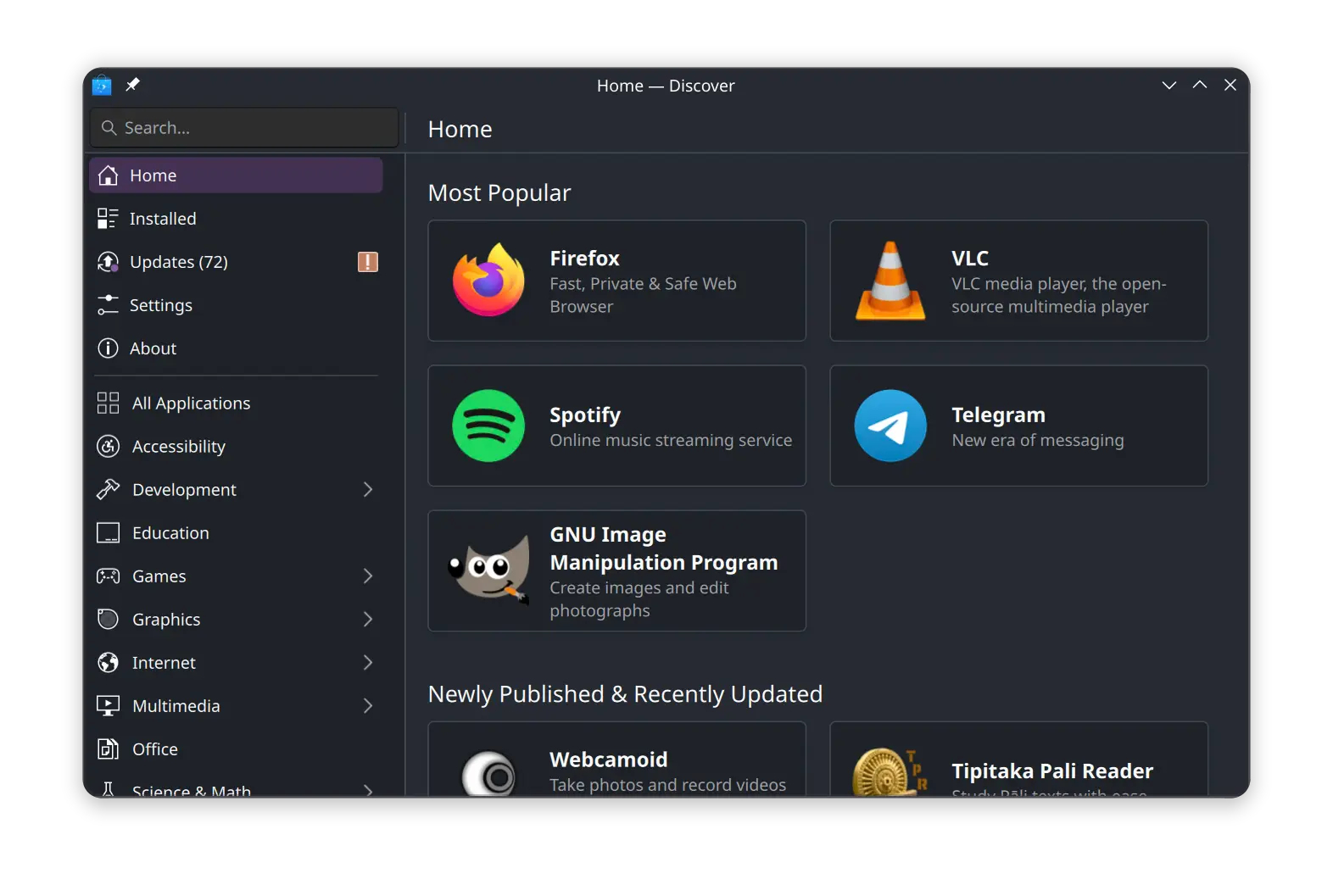Click the Discover app icon in title bar

(102, 85)
